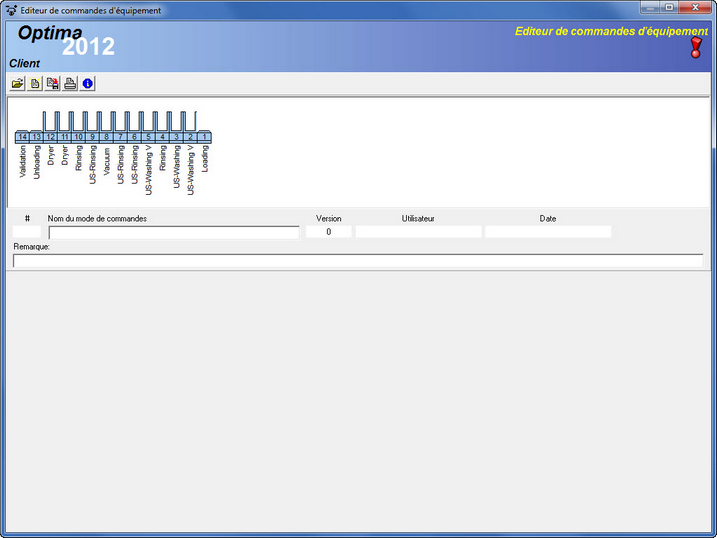This screenshot has height=538, width=717.
Task: Minimize the Editeur de commandes window
Action: (x=650, y=7)
